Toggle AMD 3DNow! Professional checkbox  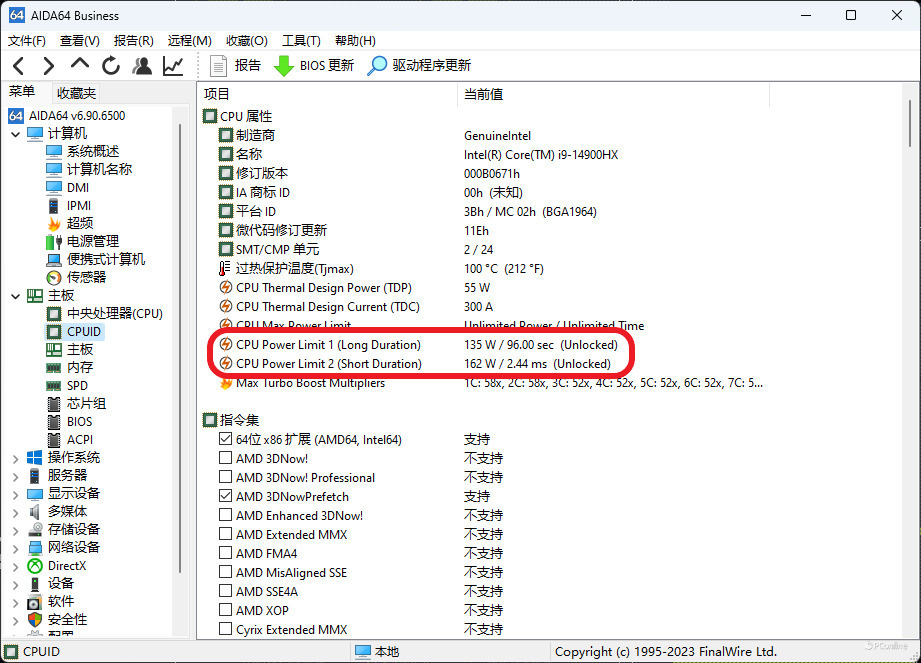pos(225,476)
